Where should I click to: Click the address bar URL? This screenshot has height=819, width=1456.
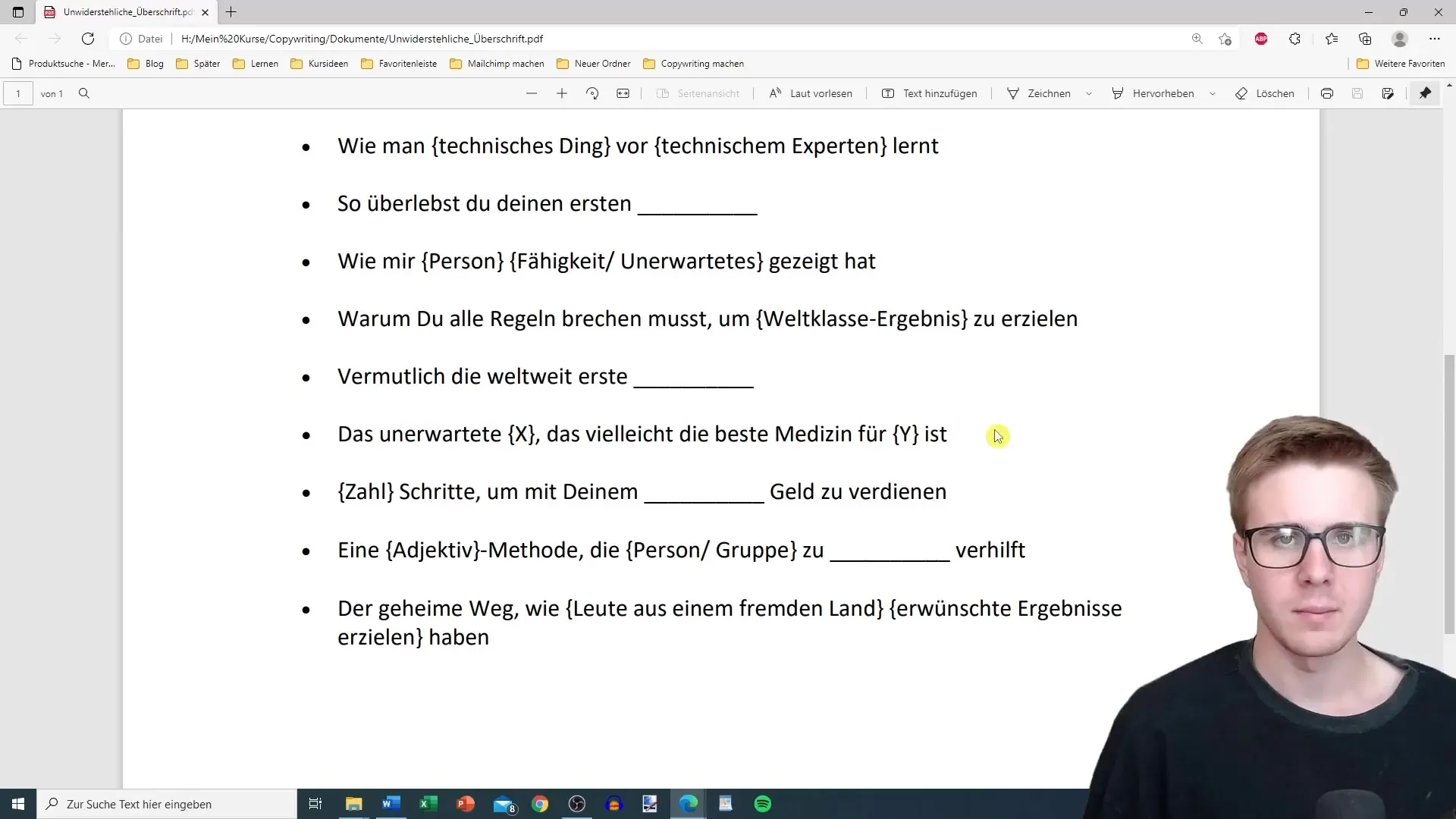coord(362,39)
